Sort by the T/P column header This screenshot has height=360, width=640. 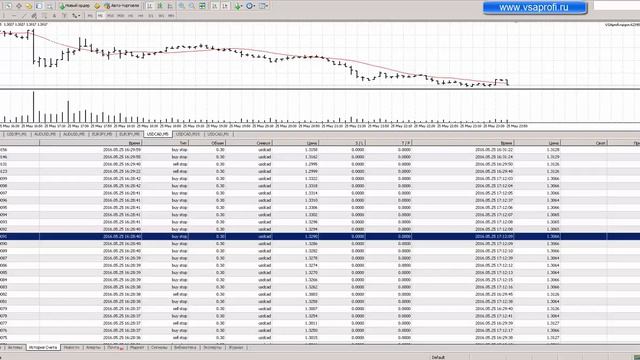tap(389, 143)
